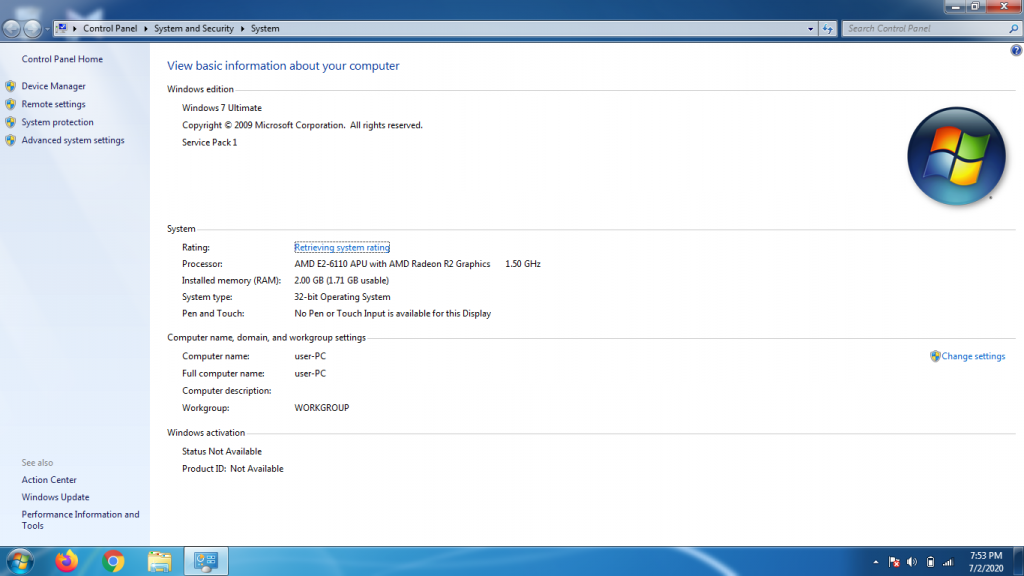Open Help via question mark icon
The width and height of the screenshot is (1024, 576).
(x=1016, y=50)
